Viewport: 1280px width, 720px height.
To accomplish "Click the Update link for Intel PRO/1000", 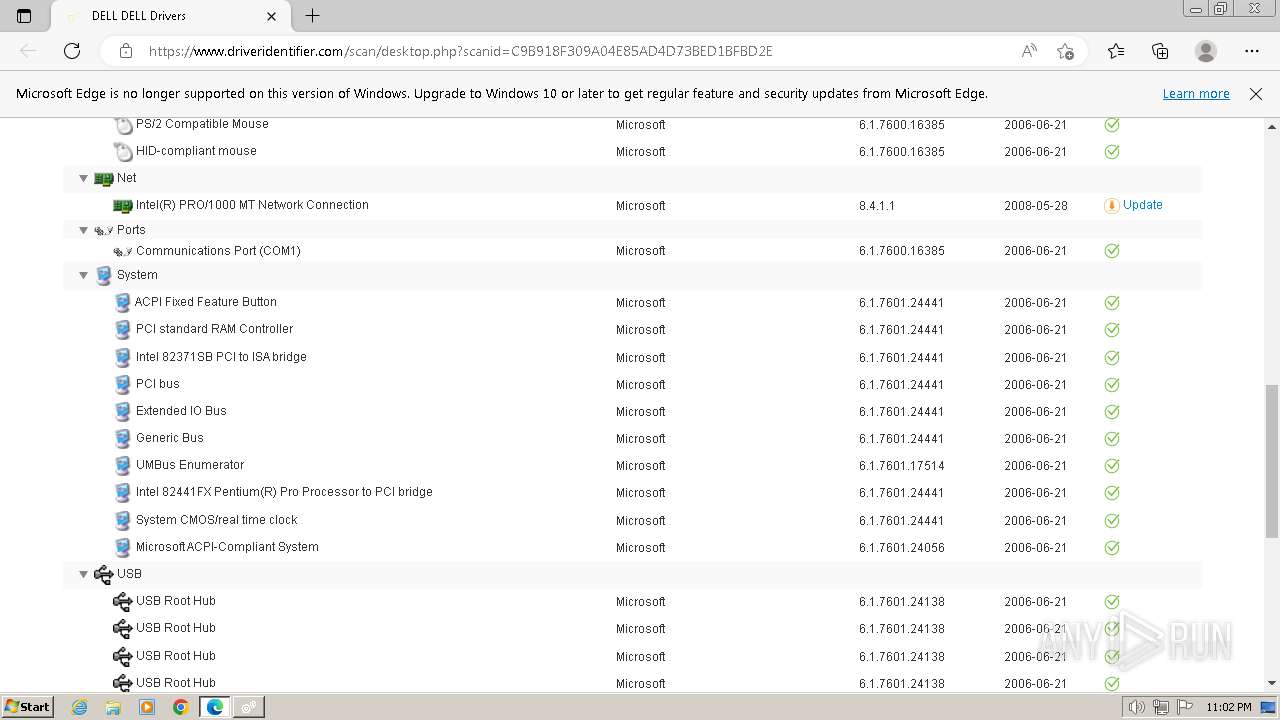I will tap(1142, 205).
